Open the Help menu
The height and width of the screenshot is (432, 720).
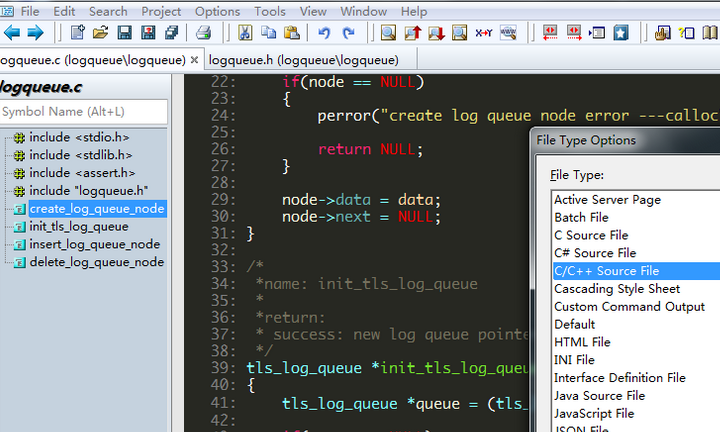click(414, 11)
